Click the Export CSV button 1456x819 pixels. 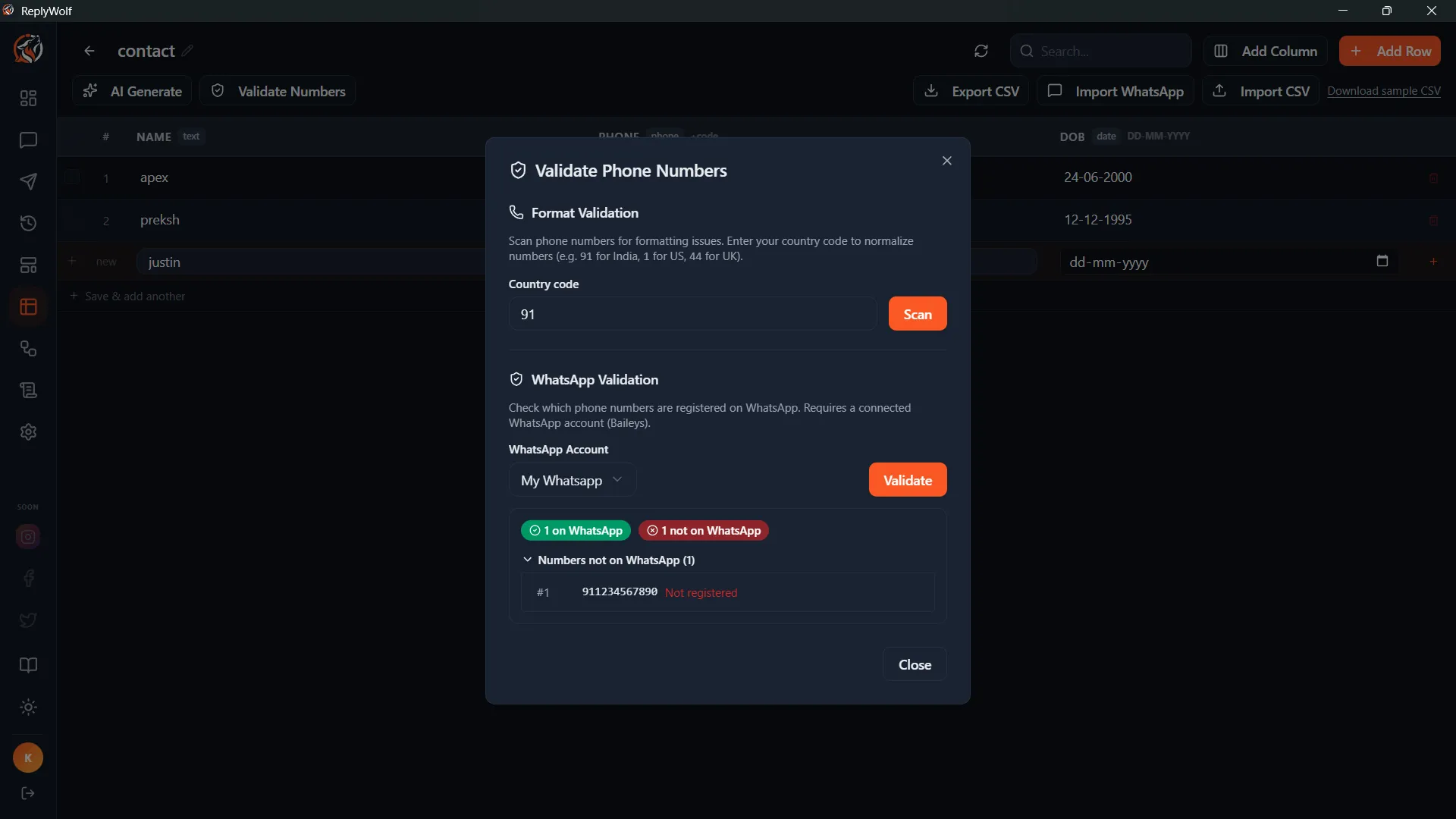click(971, 91)
